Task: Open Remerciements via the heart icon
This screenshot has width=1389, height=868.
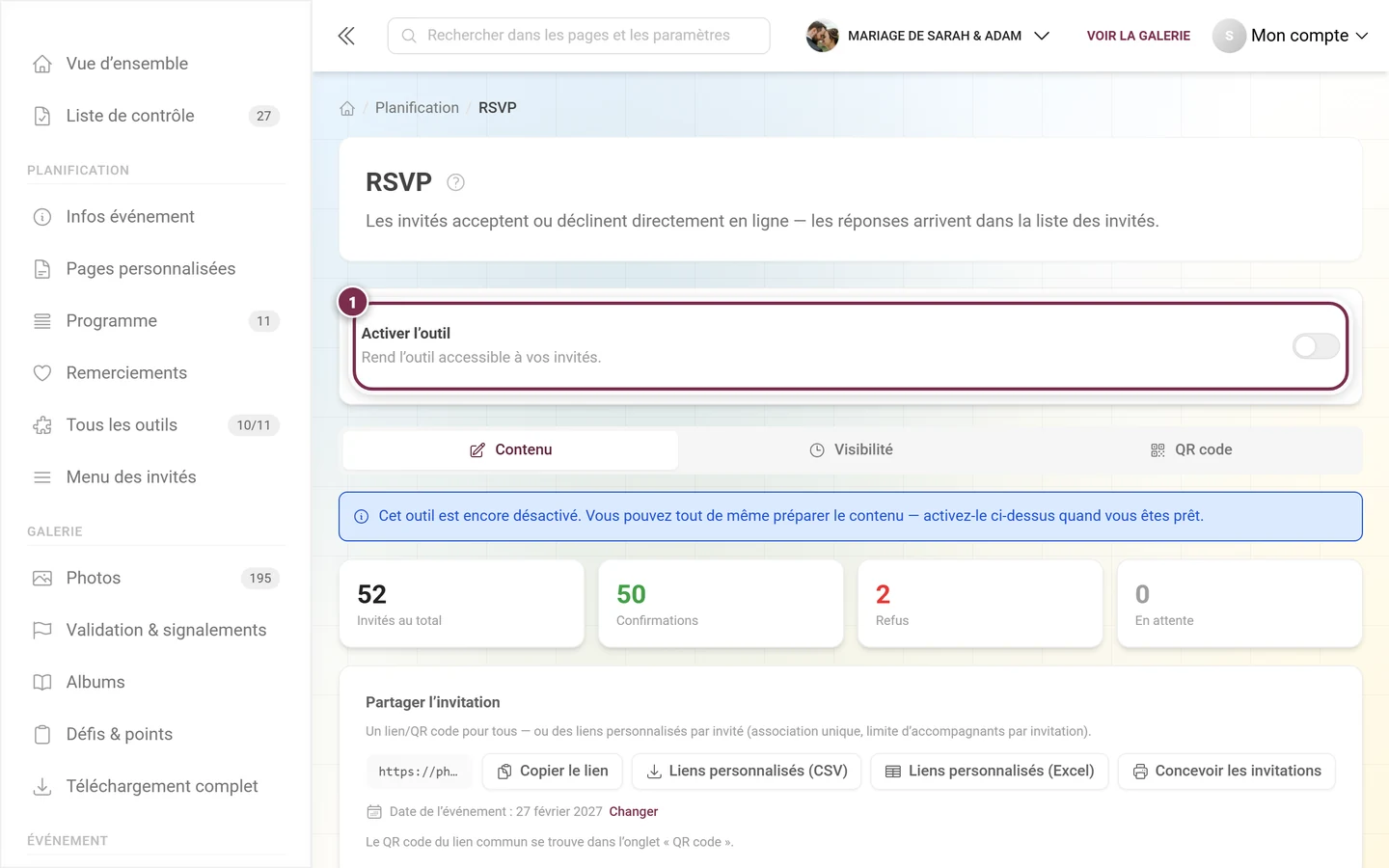Action: pyautogui.click(x=42, y=373)
